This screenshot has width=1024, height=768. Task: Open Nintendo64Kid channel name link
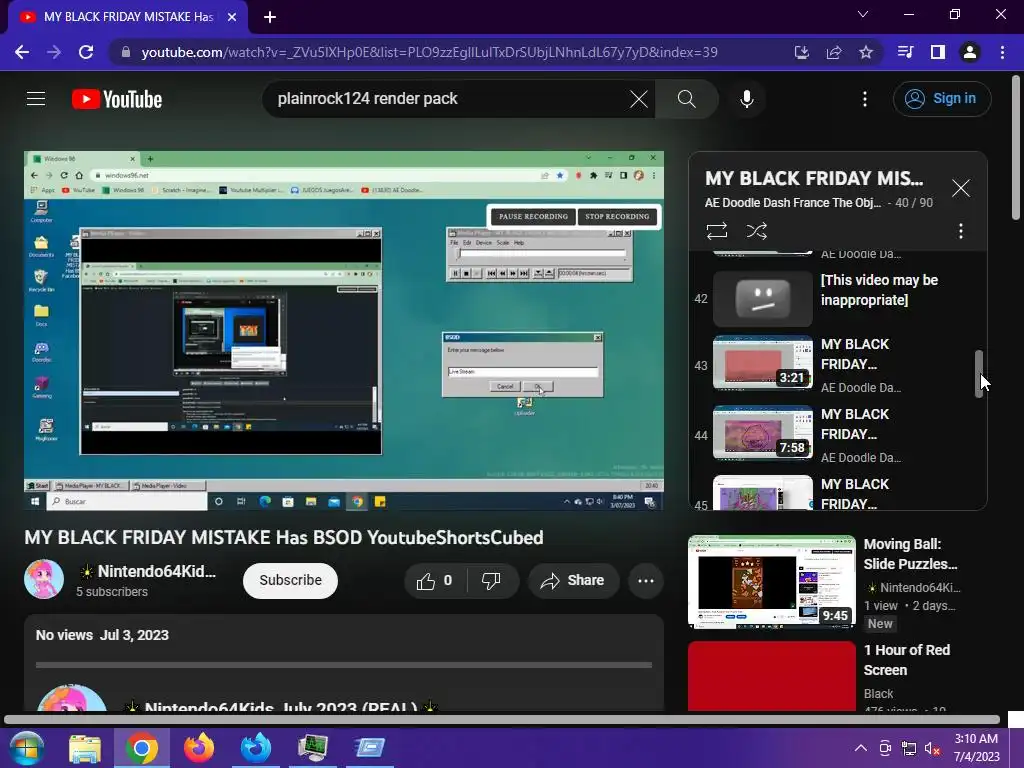click(x=156, y=571)
